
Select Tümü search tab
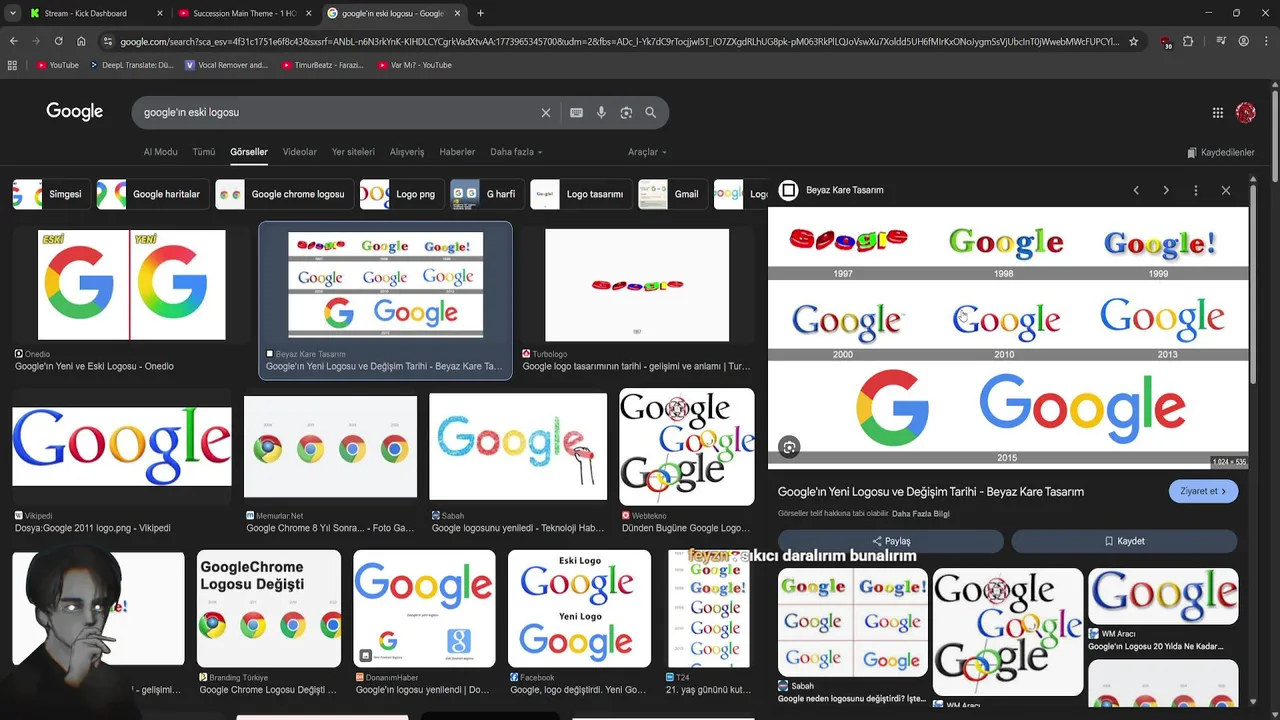(204, 152)
